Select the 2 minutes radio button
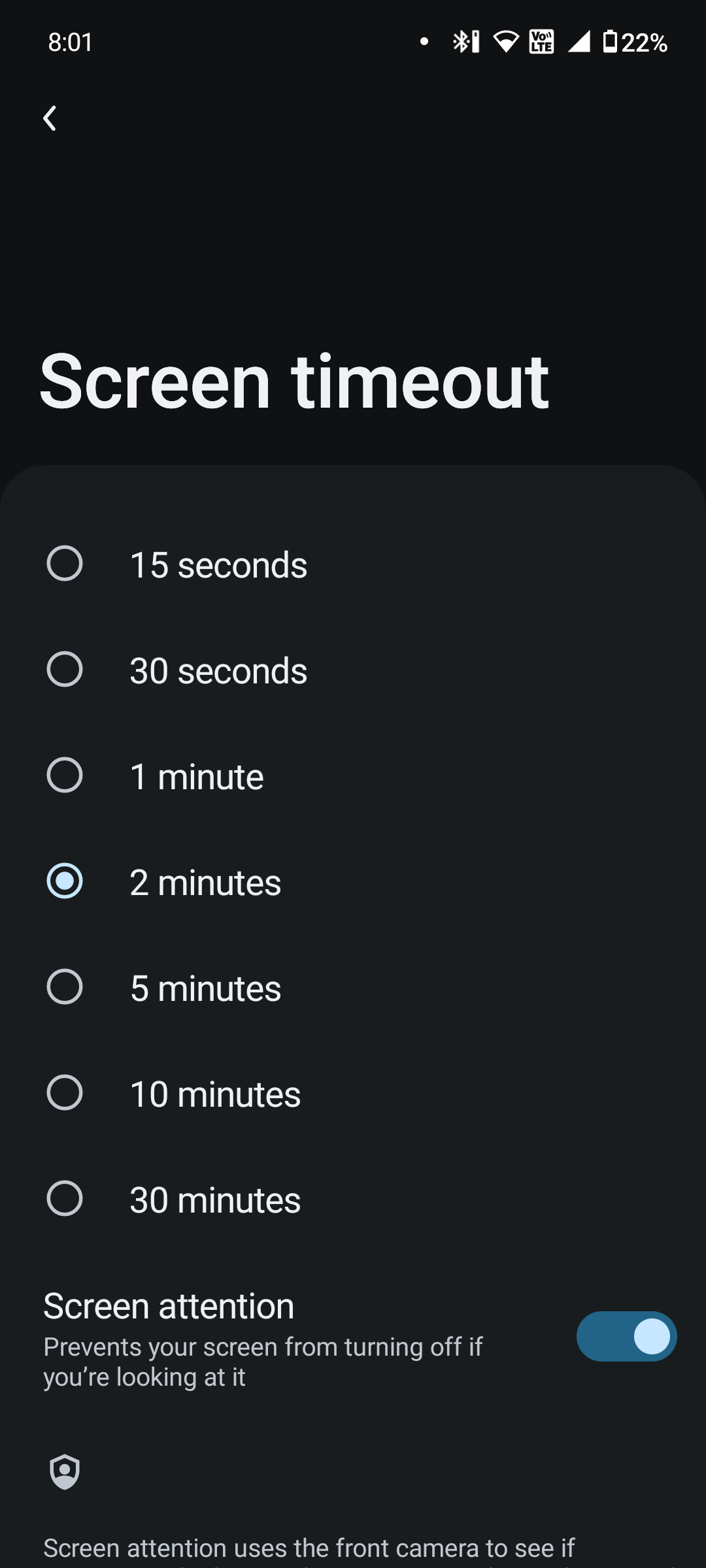 coord(65,881)
